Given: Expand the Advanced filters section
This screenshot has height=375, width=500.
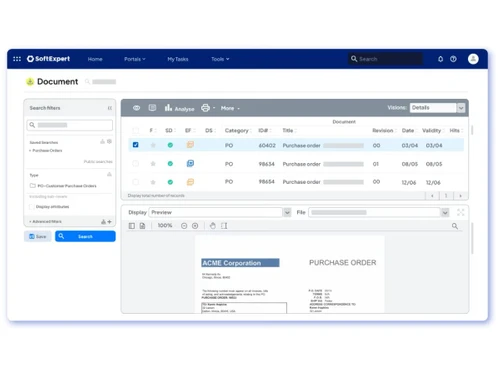Looking at the screenshot, I should (46, 222).
